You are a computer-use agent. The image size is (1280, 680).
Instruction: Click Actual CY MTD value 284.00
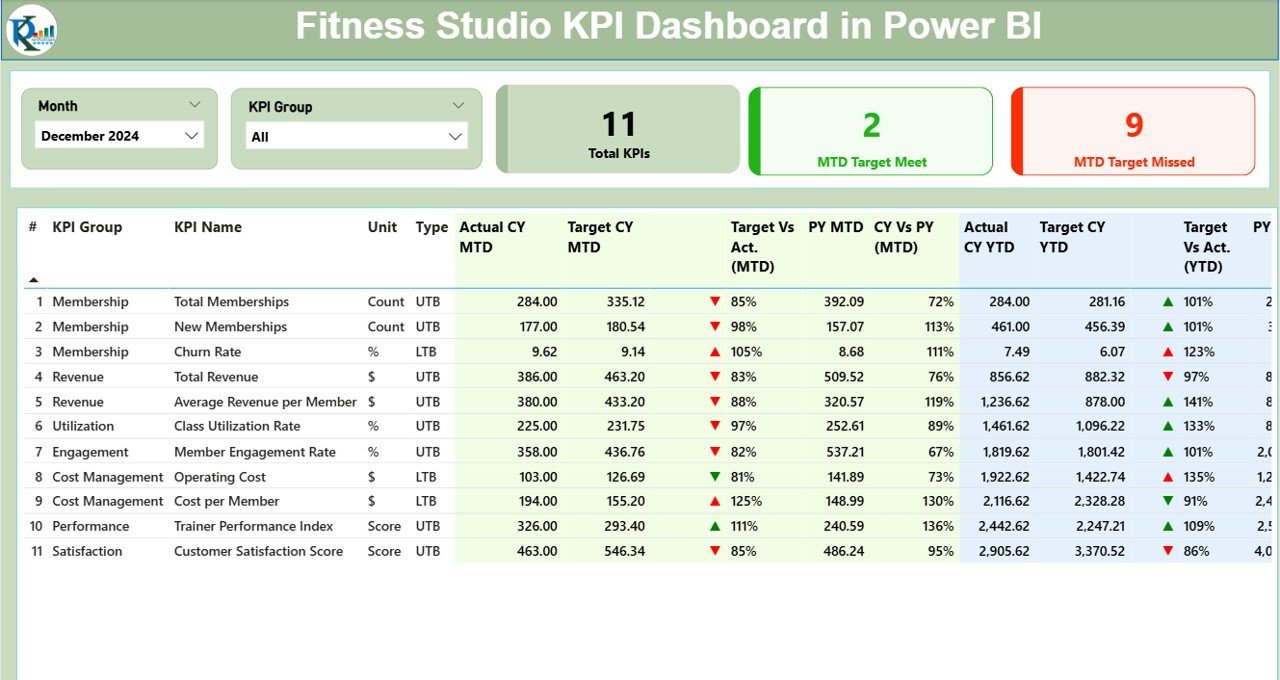(537, 301)
